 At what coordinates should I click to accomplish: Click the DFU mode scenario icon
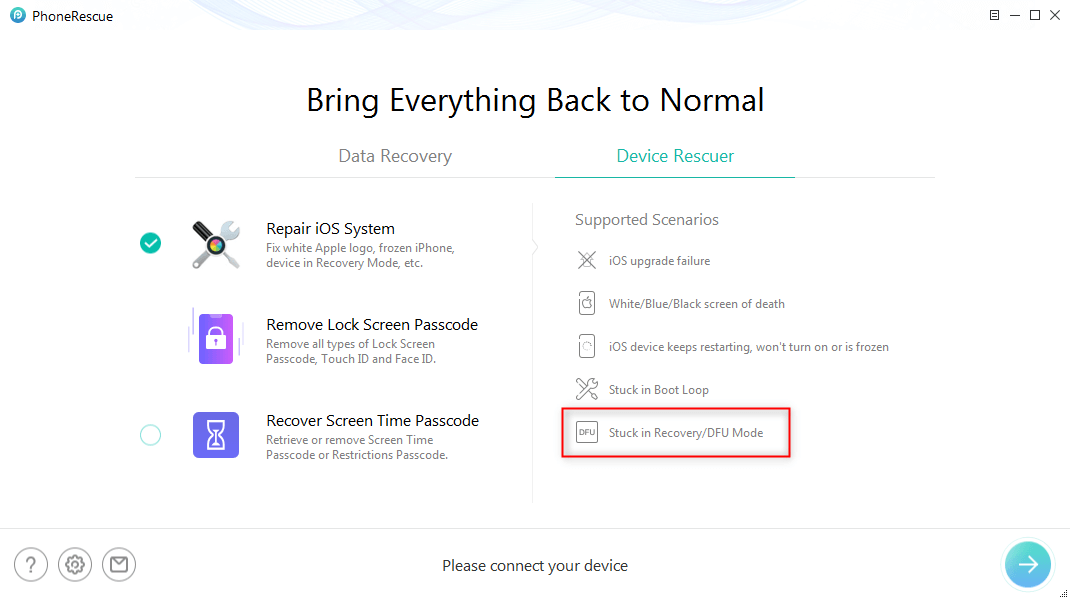pyautogui.click(x=587, y=432)
